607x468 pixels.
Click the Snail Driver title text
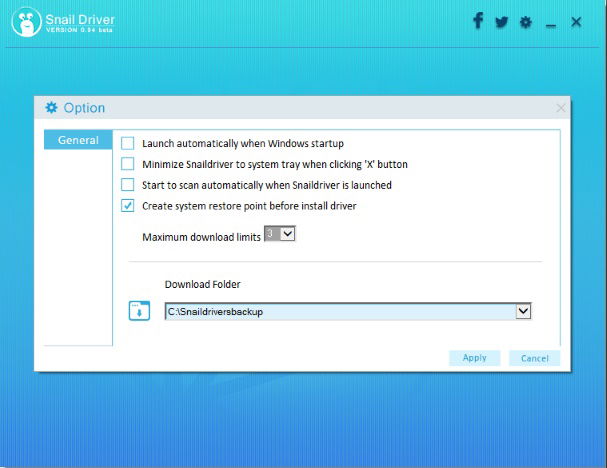80,19
